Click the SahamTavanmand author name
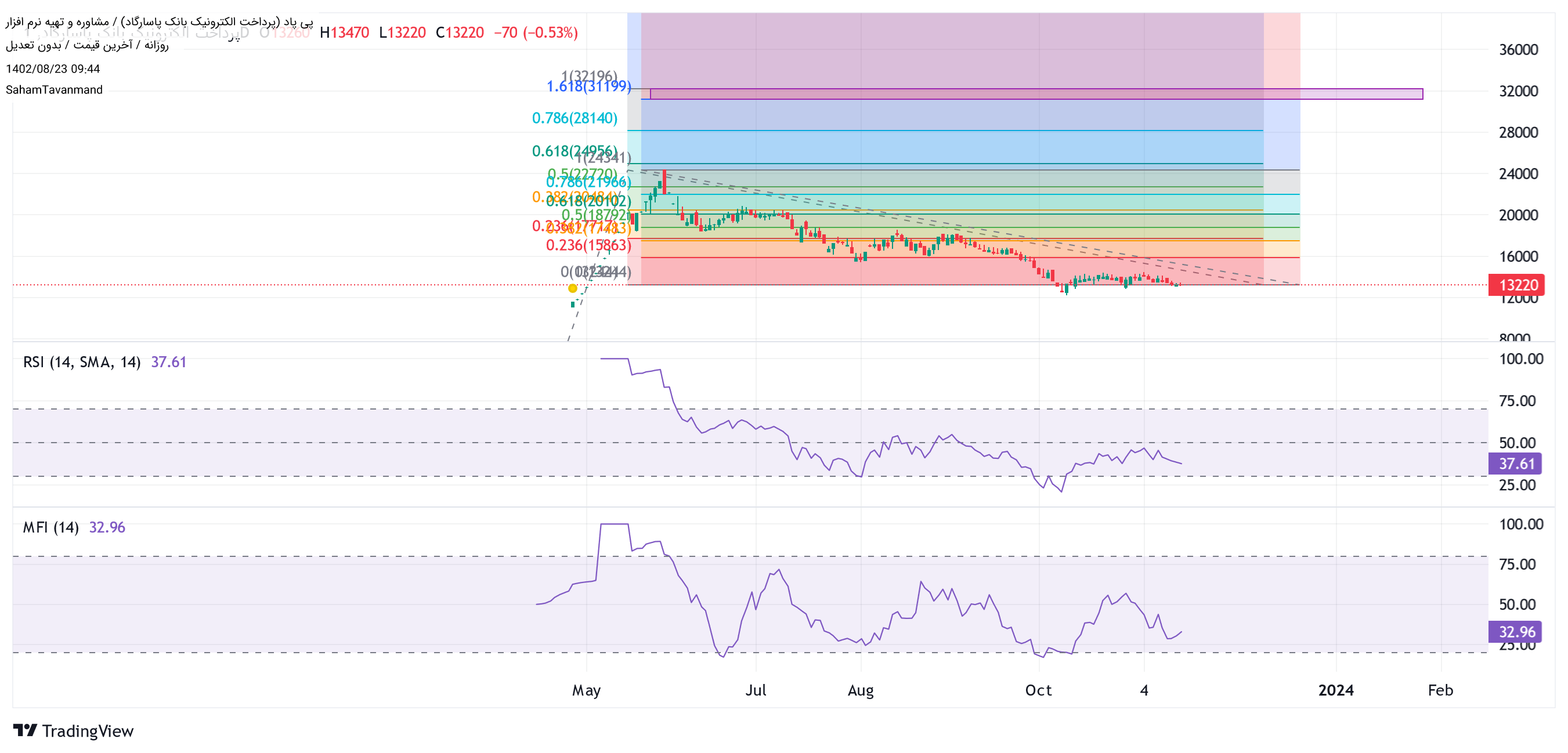 (54, 89)
